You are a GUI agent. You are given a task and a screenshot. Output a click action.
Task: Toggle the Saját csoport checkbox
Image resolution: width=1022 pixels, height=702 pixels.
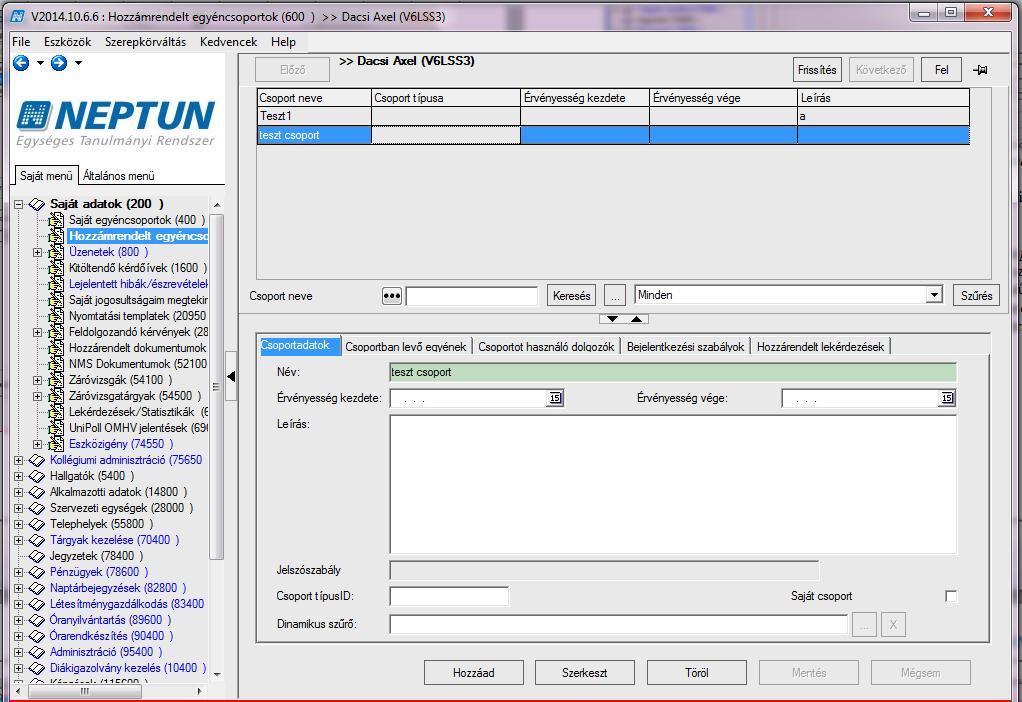tap(951, 596)
